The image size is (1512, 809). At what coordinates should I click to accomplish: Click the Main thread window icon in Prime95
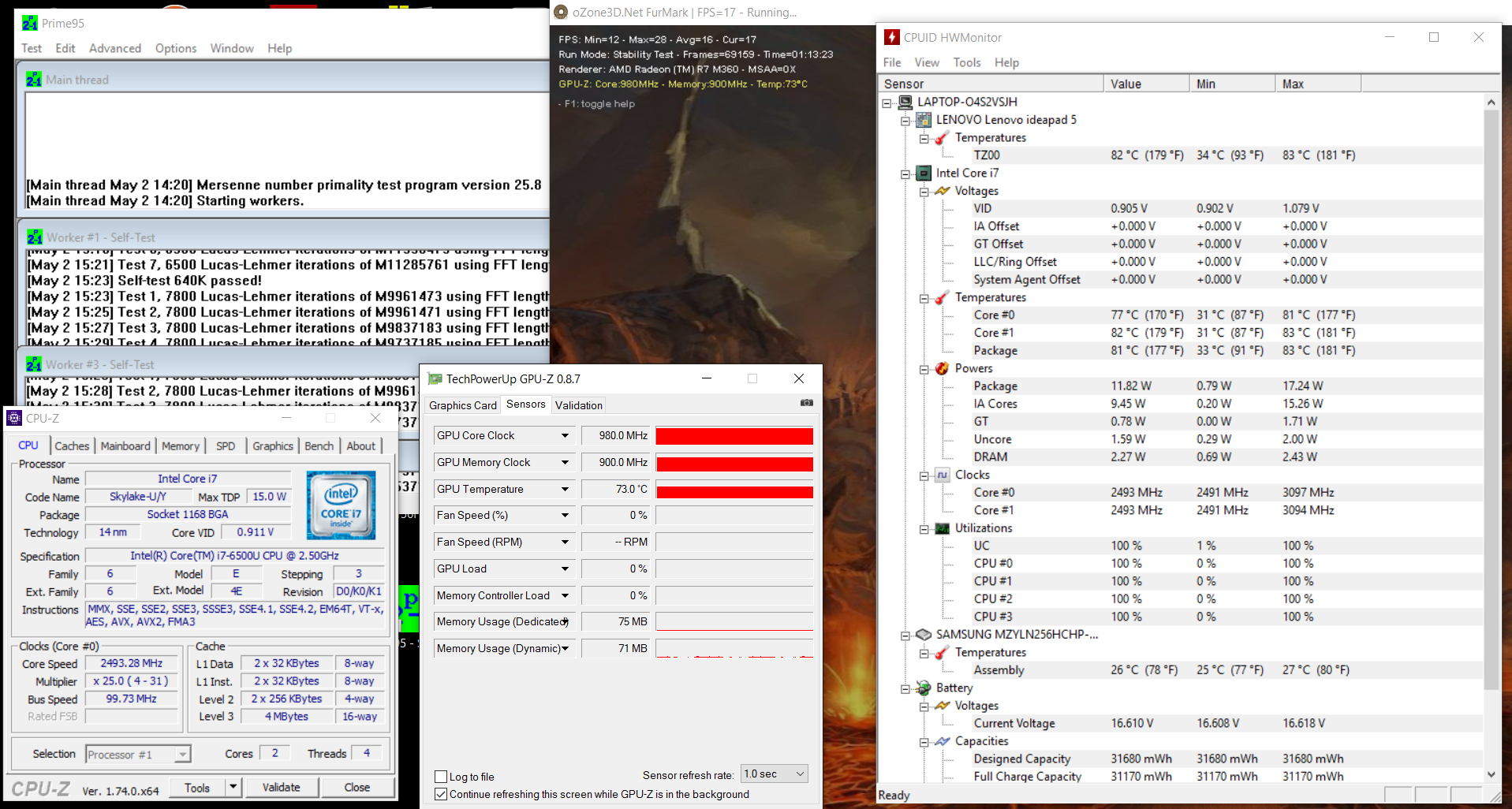(34, 79)
